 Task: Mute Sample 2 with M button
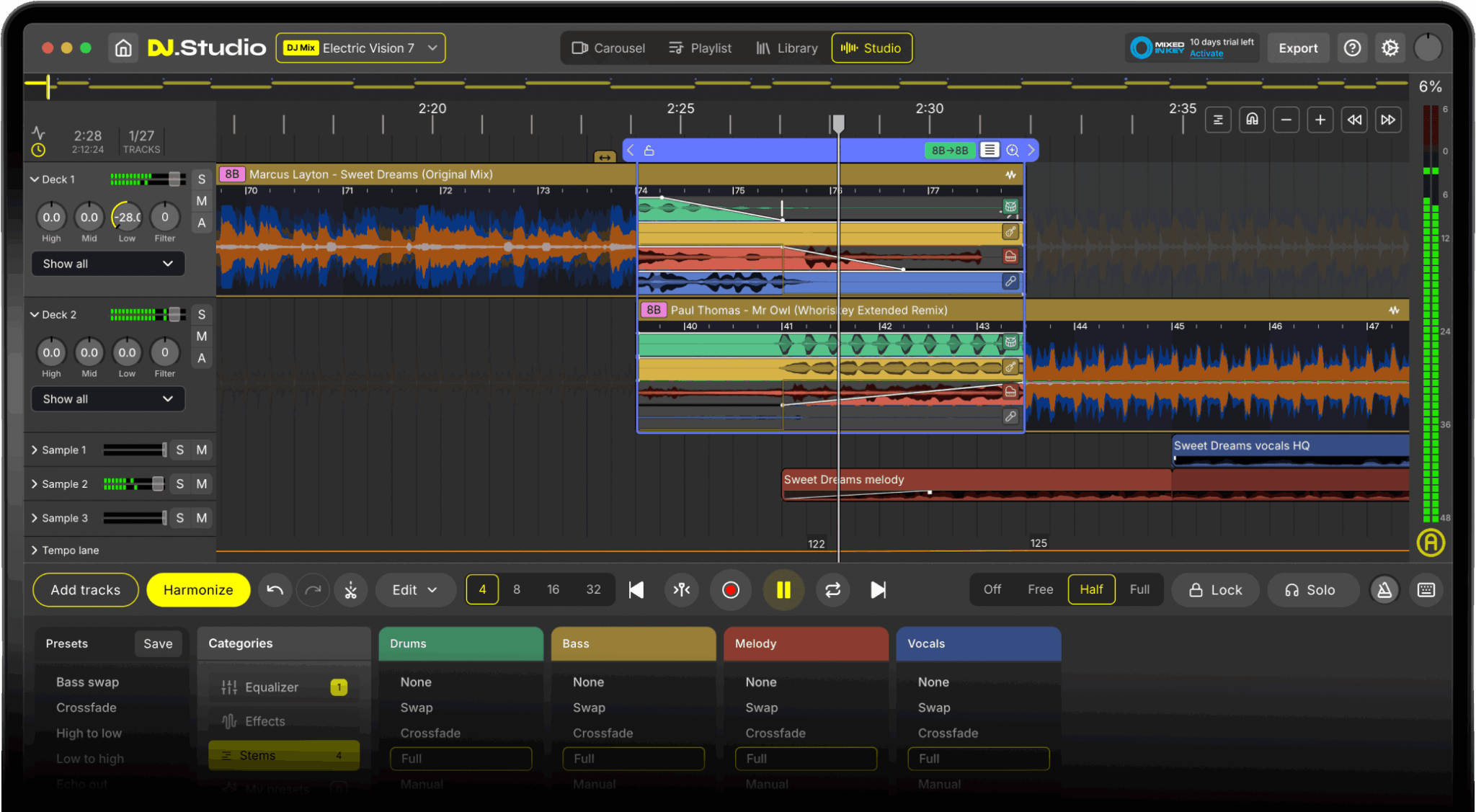(x=202, y=483)
